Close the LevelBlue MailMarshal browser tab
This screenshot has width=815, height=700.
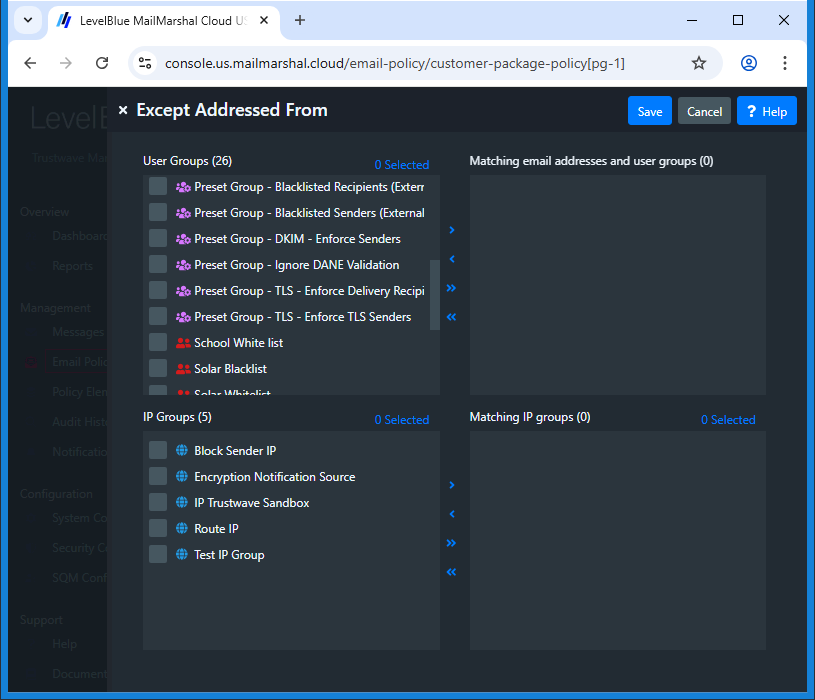(x=264, y=20)
